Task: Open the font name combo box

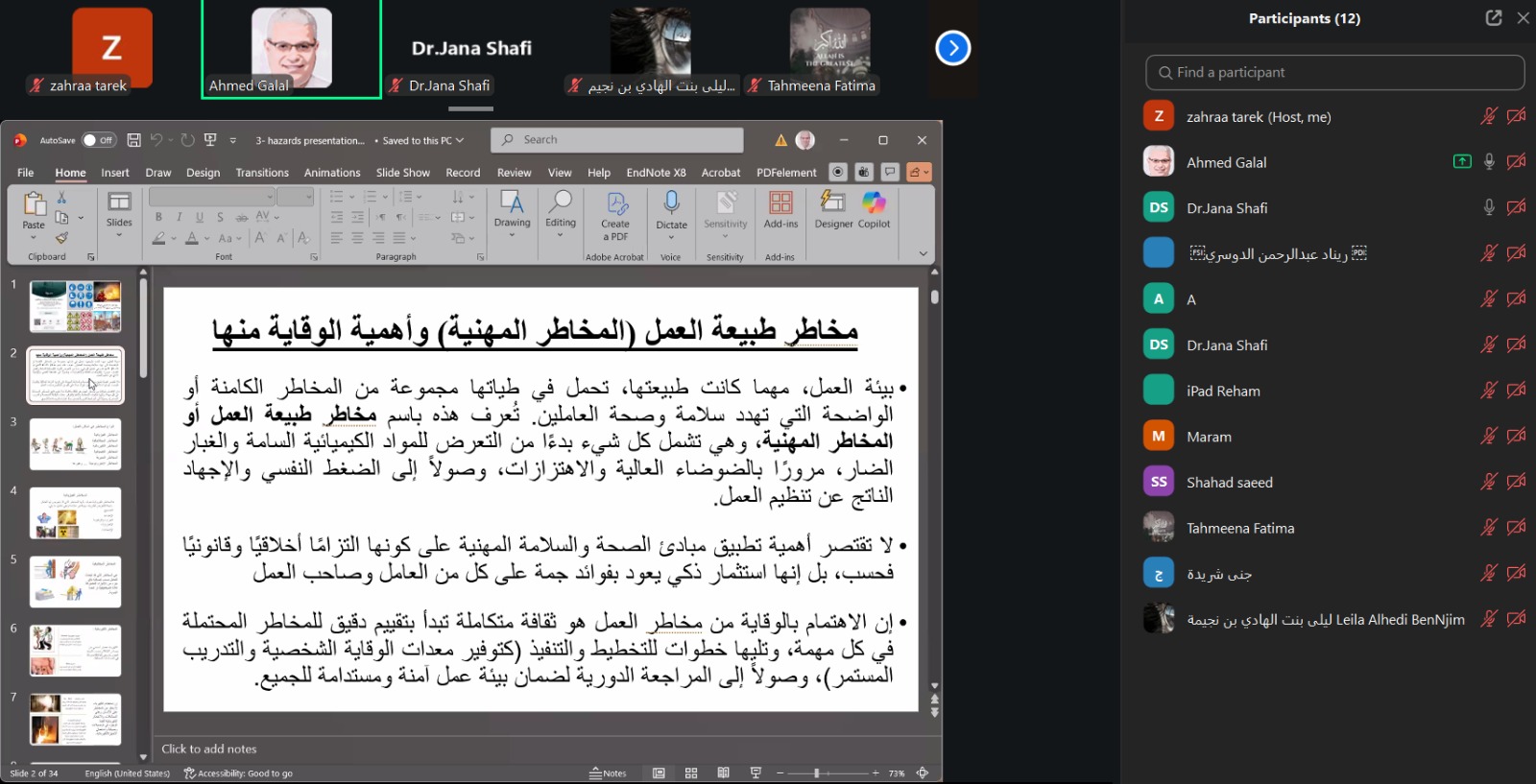Action: click(x=211, y=197)
